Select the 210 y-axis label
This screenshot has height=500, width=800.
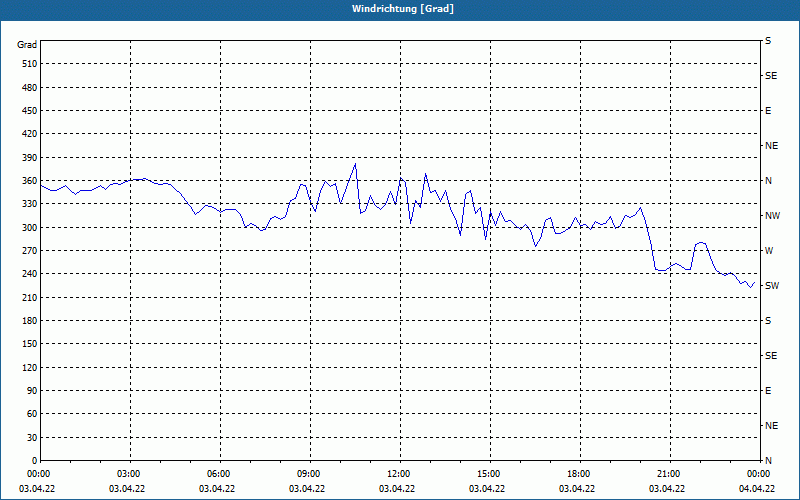(x=30, y=297)
